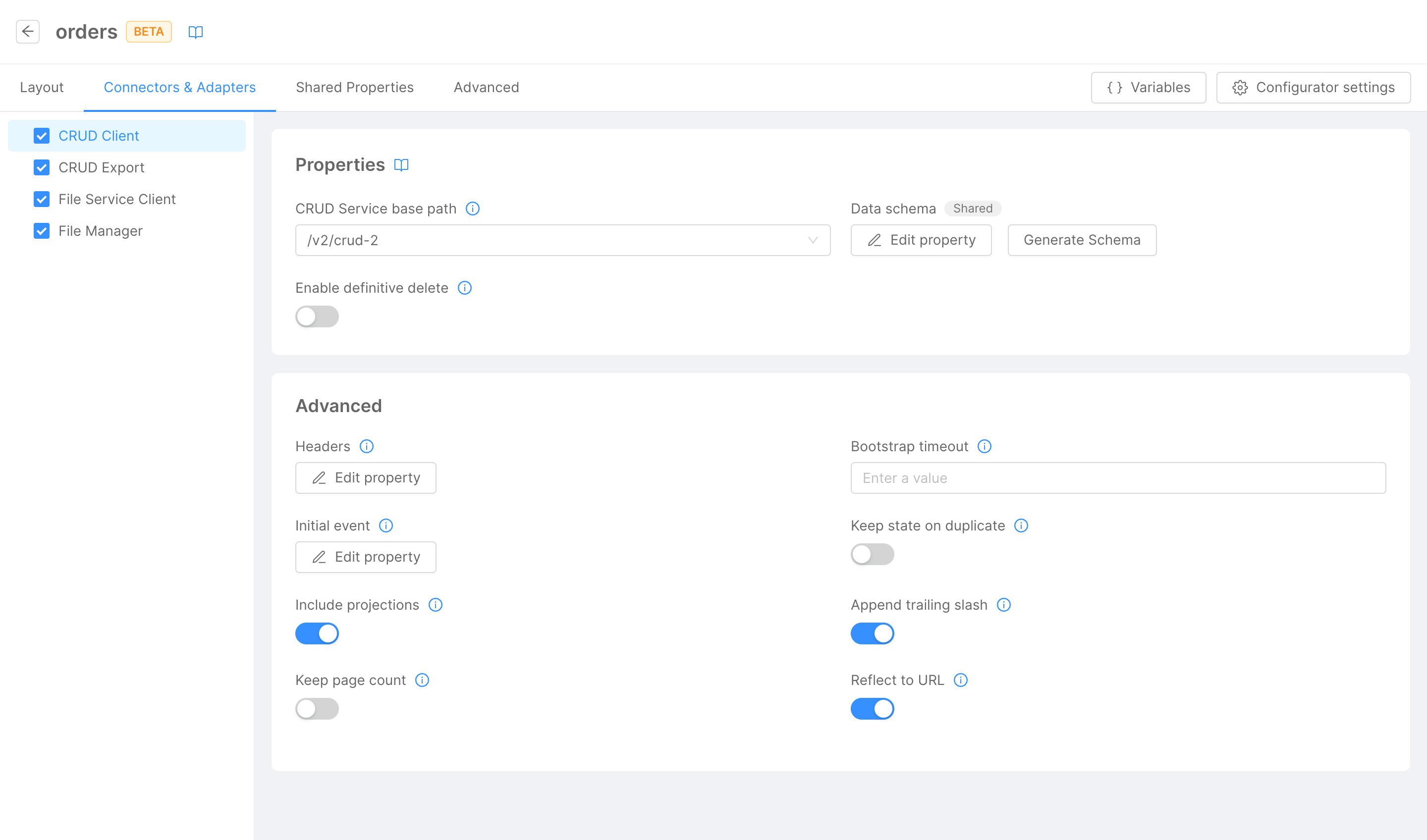Open the Properties section documentation icon
The height and width of the screenshot is (840, 1427).
click(x=401, y=165)
